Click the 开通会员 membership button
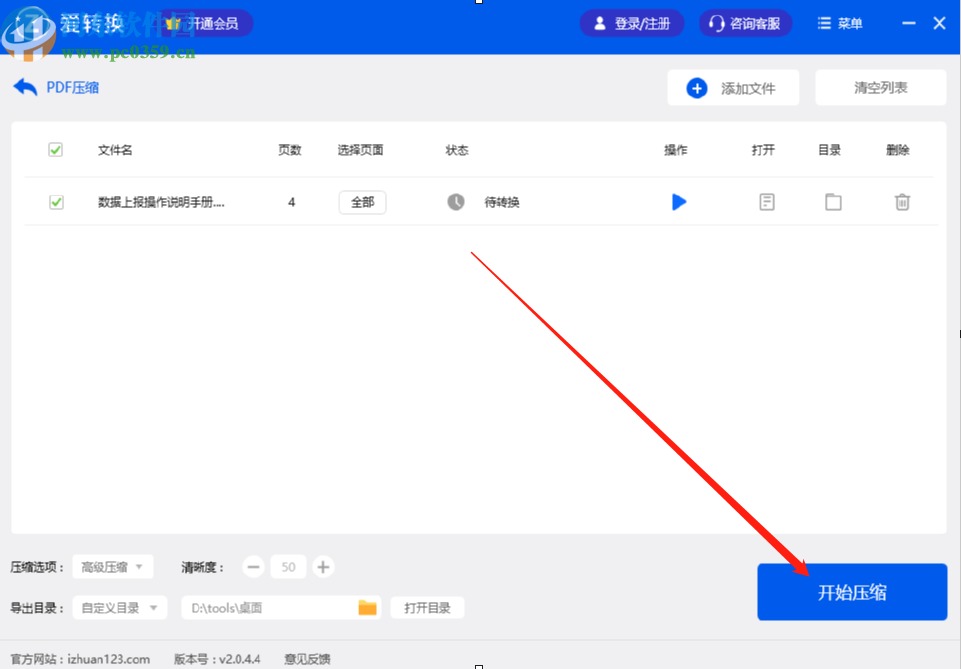This screenshot has width=961, height=669. coord(205,24)
